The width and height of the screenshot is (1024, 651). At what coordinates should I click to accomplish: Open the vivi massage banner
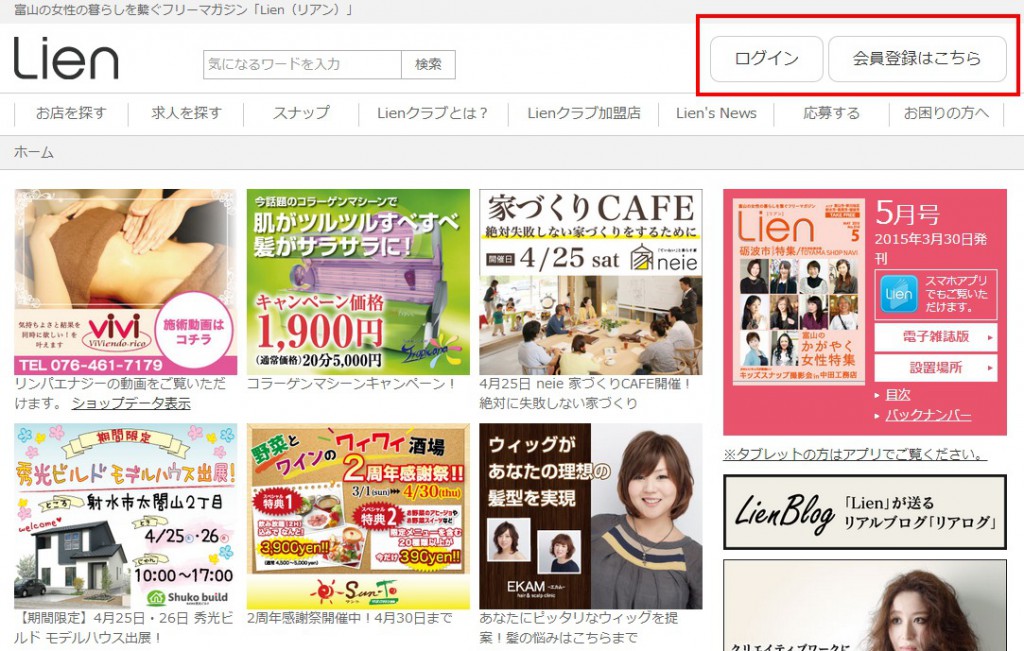pyautogui.click(x=125, y=282)
